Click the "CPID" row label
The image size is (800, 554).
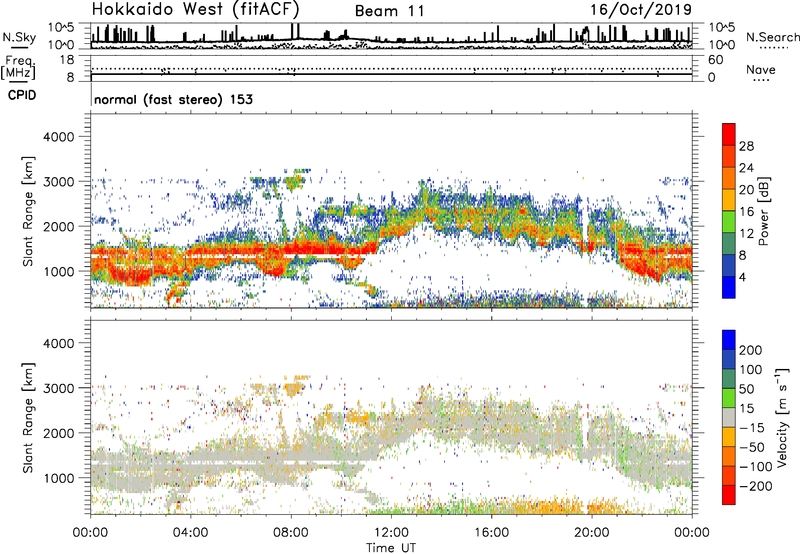click(x=22, y=95)
